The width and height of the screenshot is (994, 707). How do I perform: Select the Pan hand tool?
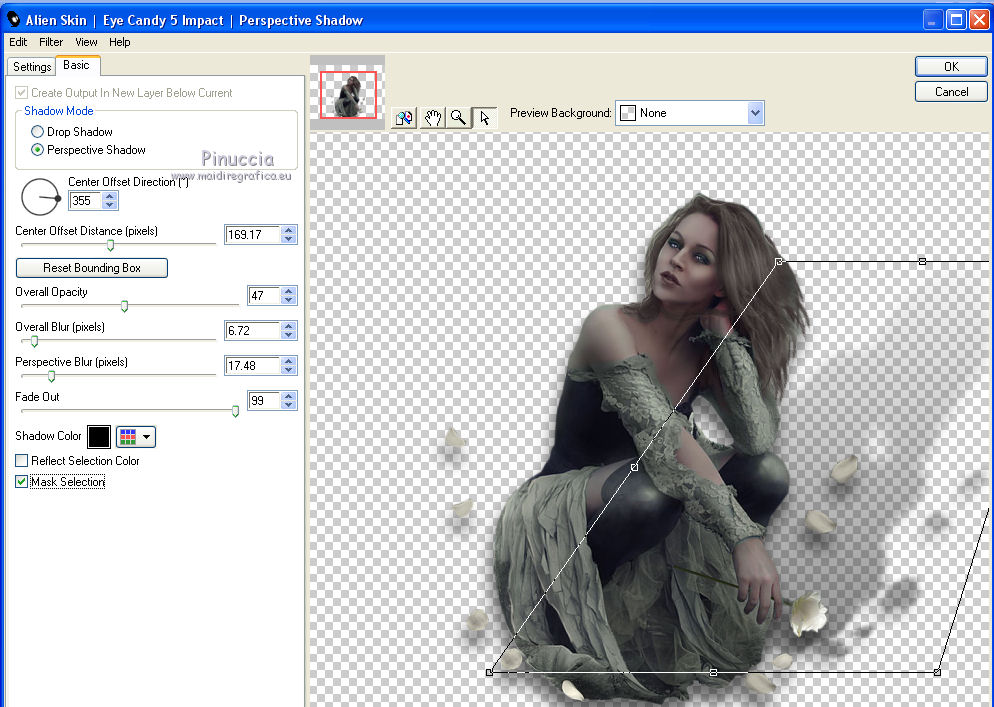[432, 117]
